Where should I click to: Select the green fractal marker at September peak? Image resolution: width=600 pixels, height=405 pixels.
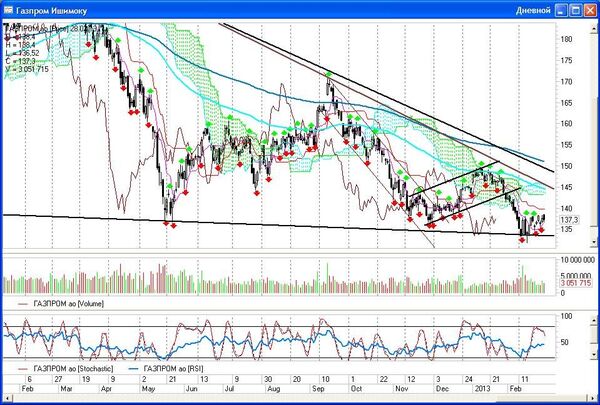click(x=328, y=74)
